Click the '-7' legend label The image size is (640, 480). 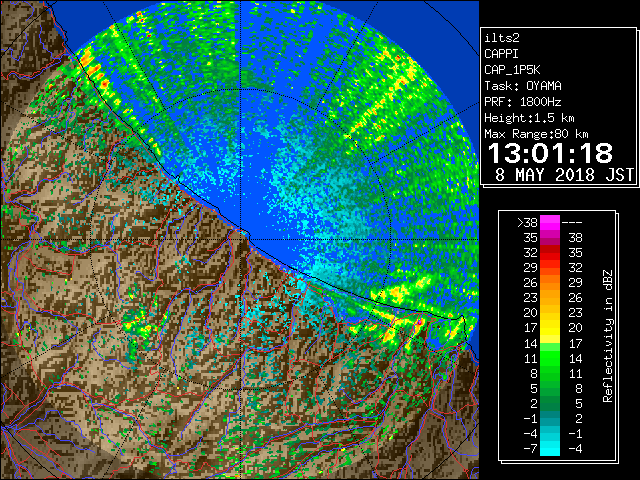pyautogui.click(x=530, y=449)
